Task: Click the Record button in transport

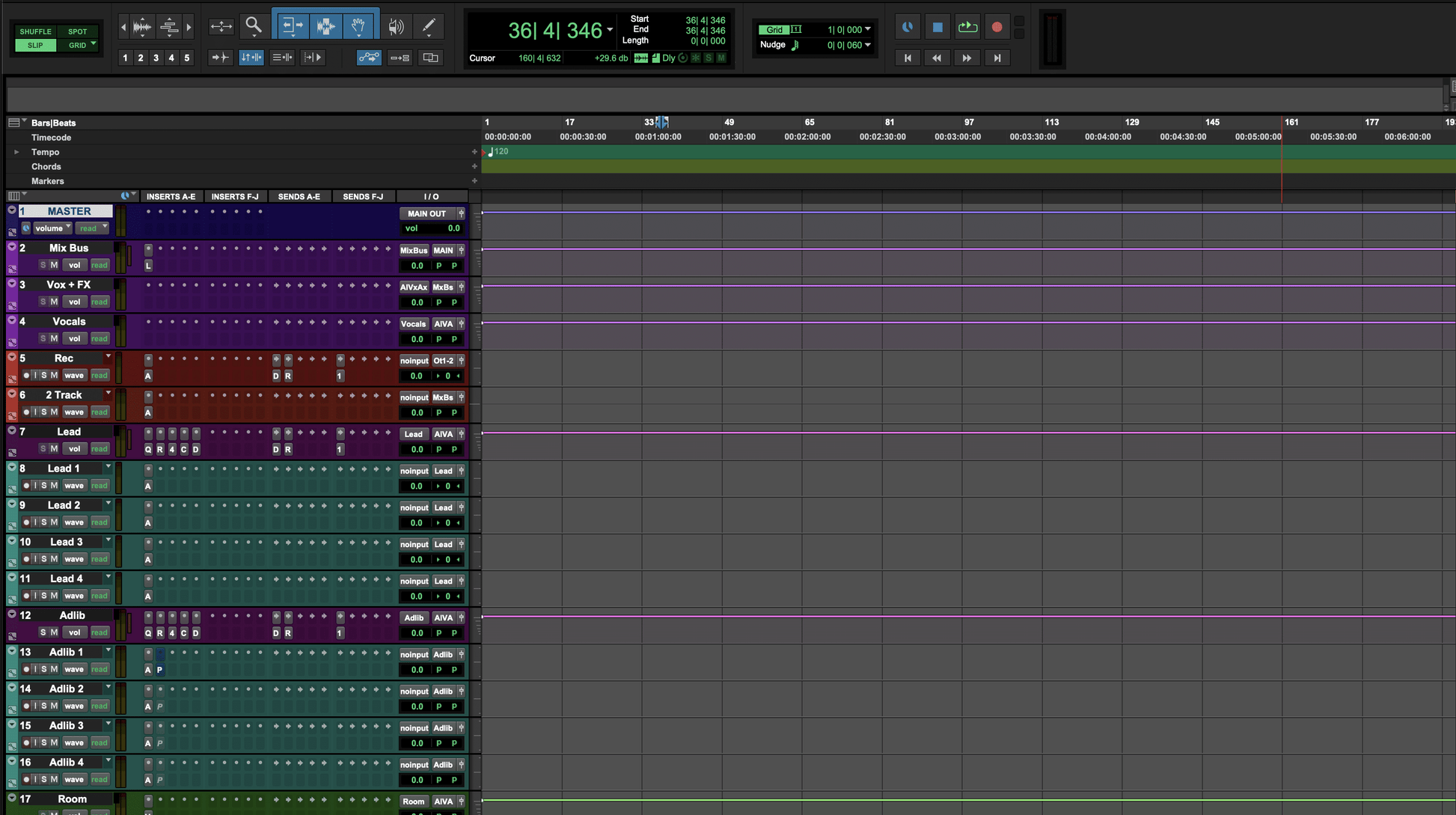Action: click(x=997, y=27)
